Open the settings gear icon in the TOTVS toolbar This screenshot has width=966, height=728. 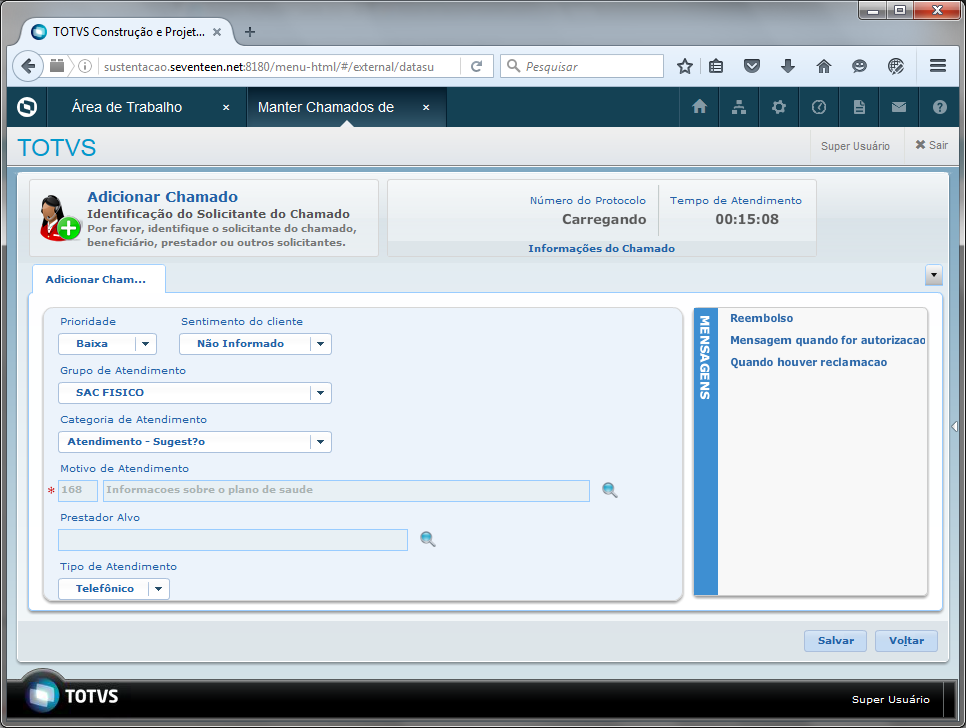pos(779,107)
